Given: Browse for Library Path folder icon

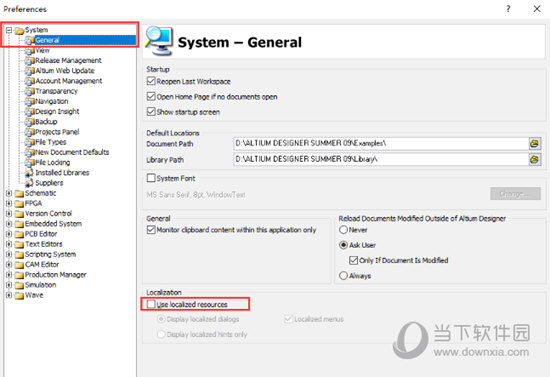Looking at the screenshot, I should tap(534, 160).
